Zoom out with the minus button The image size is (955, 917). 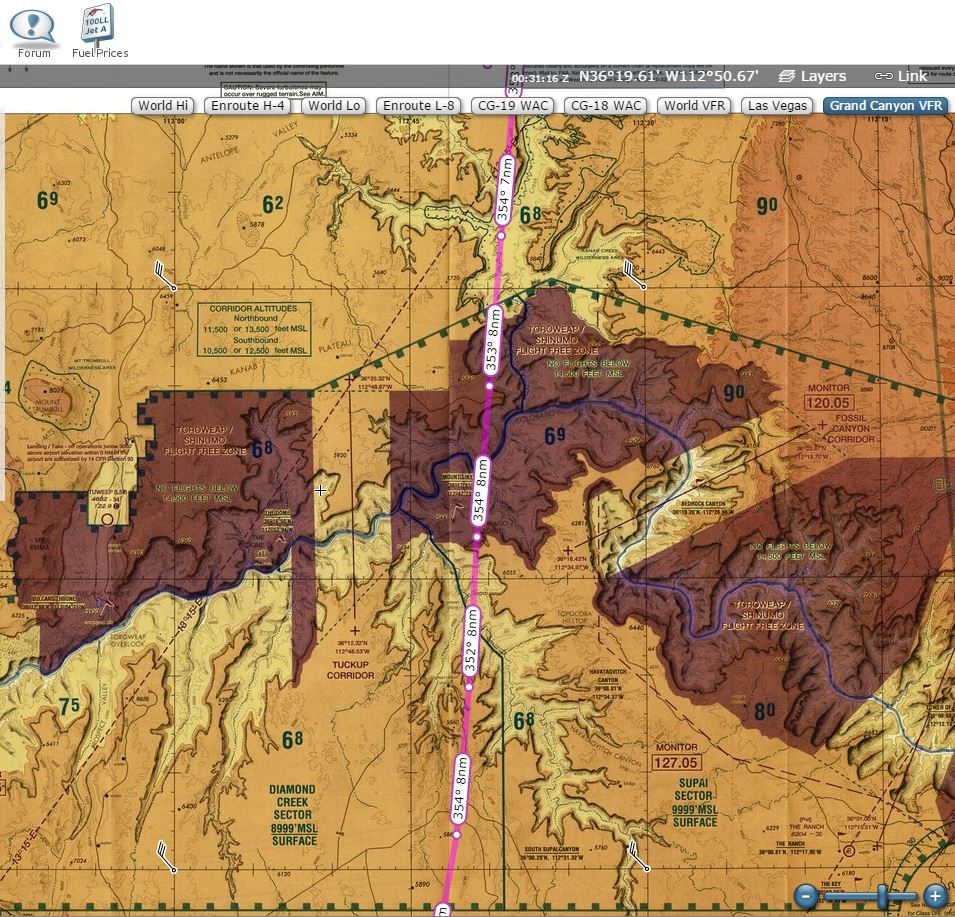806,896
